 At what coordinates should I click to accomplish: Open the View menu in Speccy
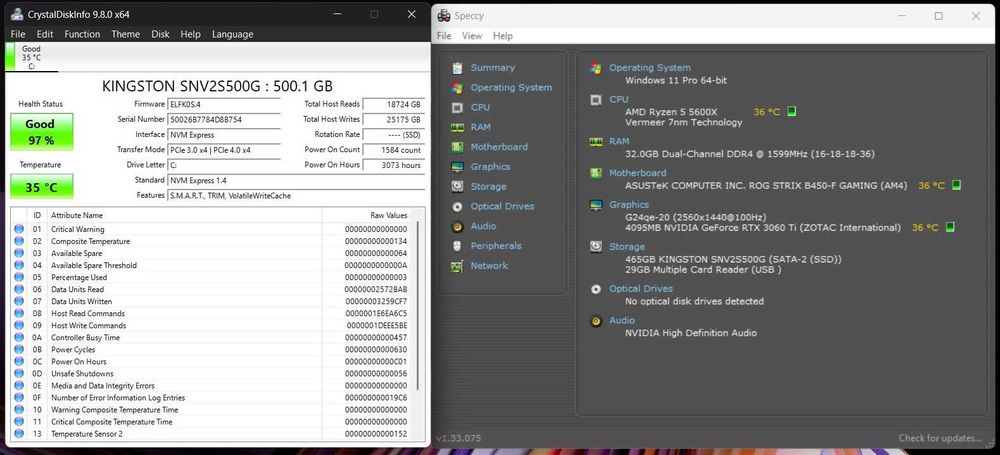tap(472, 36)
